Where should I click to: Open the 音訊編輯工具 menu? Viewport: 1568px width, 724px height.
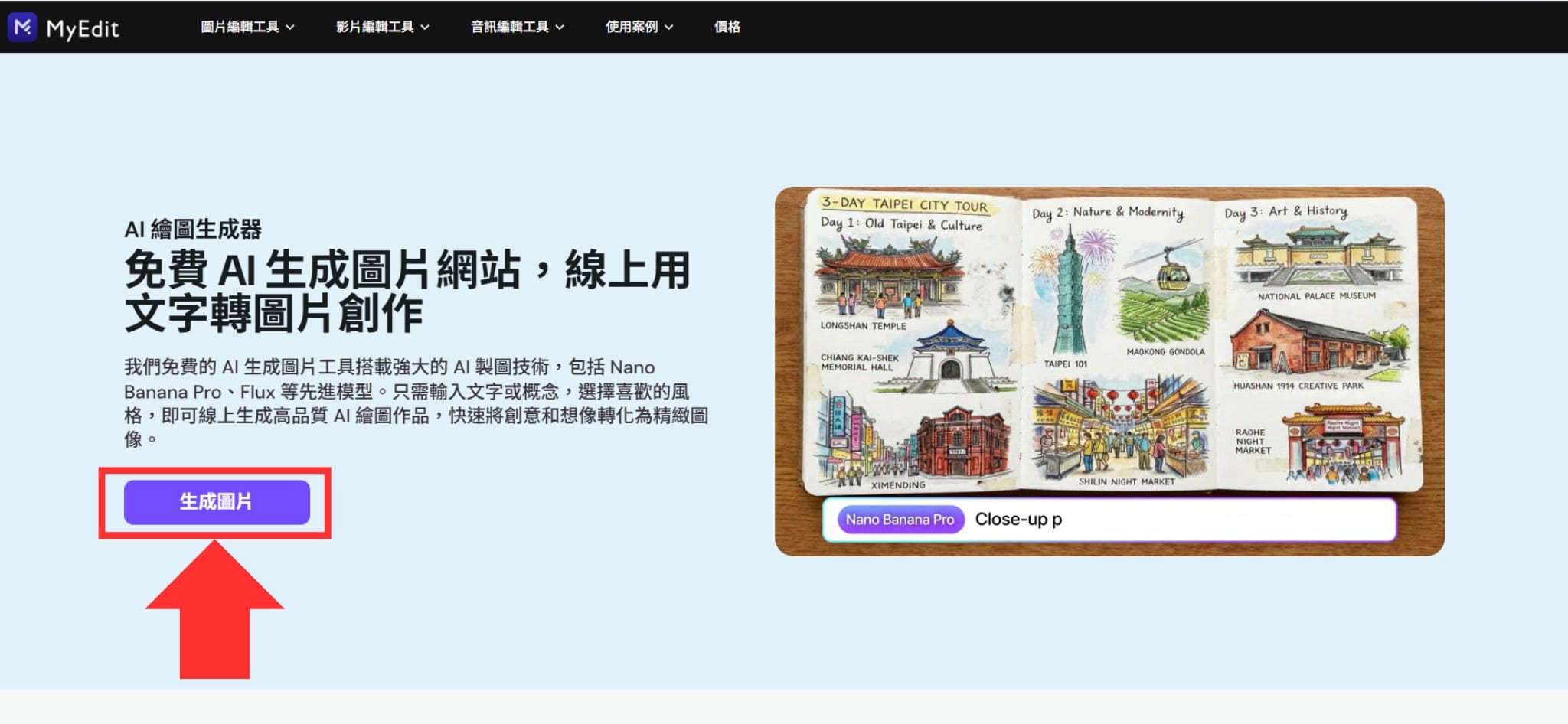click(510, 26)
